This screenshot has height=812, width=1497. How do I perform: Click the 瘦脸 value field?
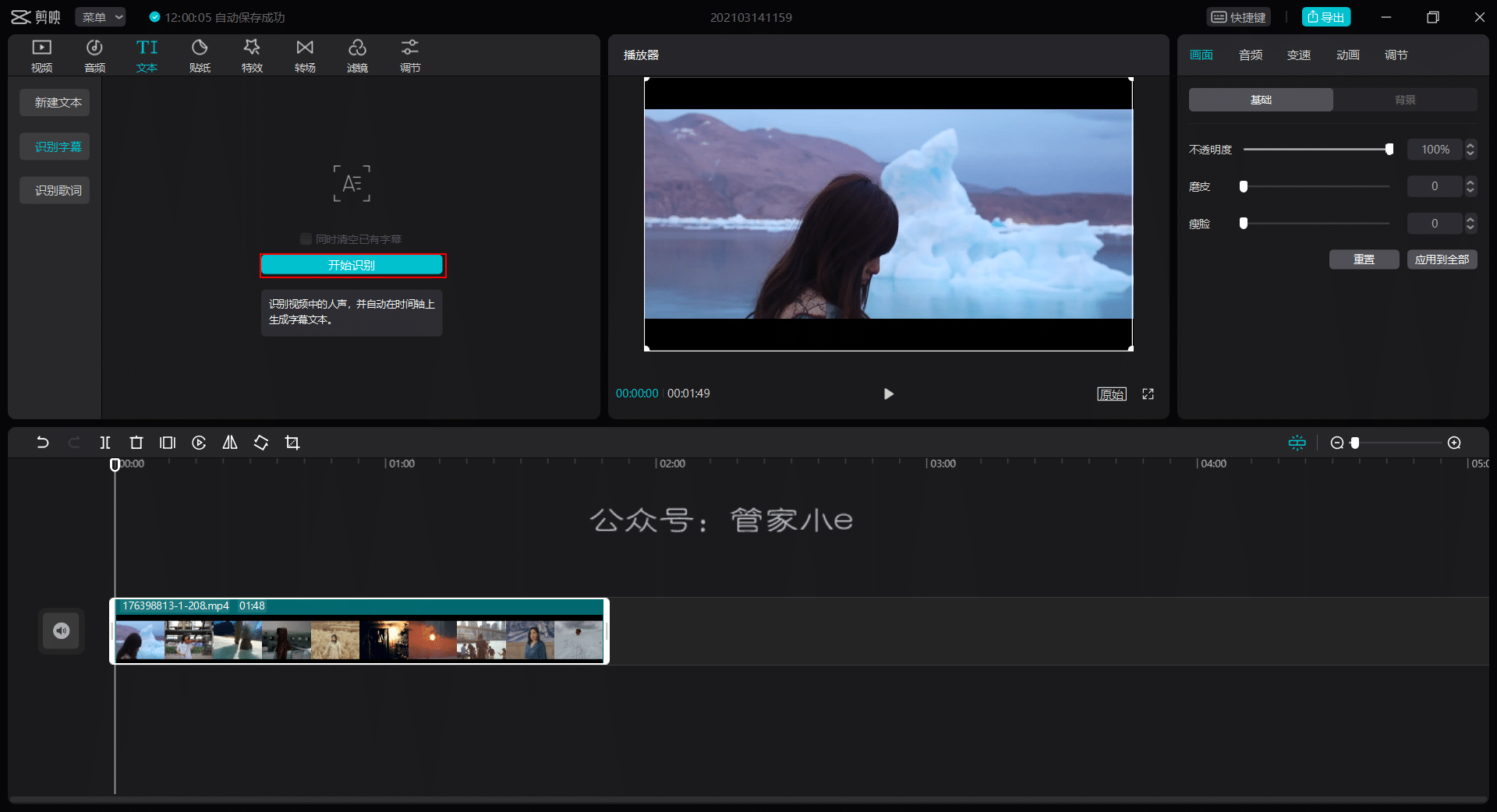tap(1435, 224)
